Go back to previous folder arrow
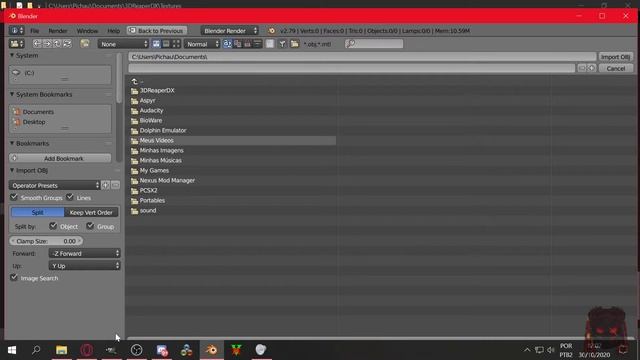The width and height of the screenshot is (640, 360). [x=37, y=44]
